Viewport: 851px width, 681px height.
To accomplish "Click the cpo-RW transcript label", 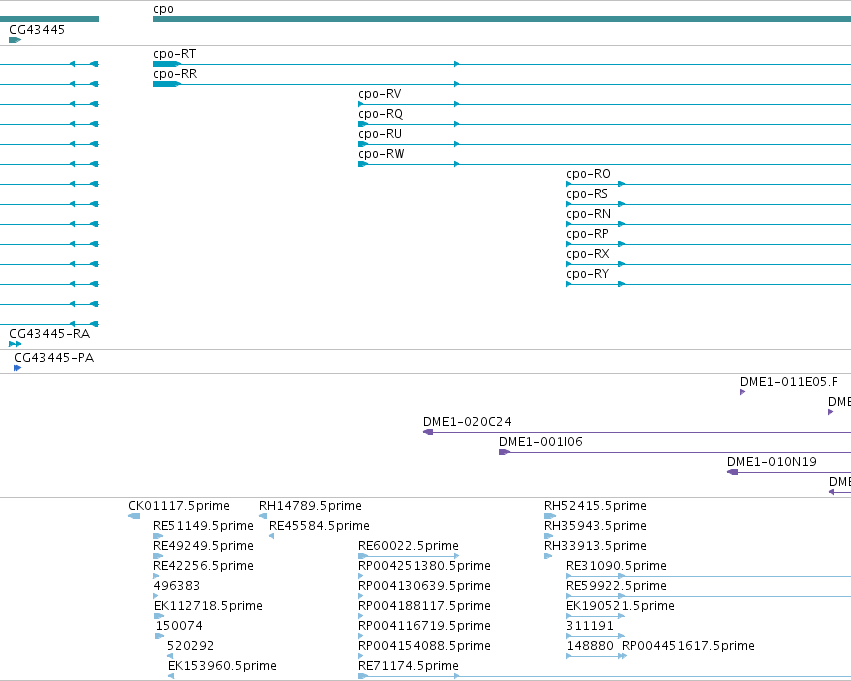I will coord(381,154).
